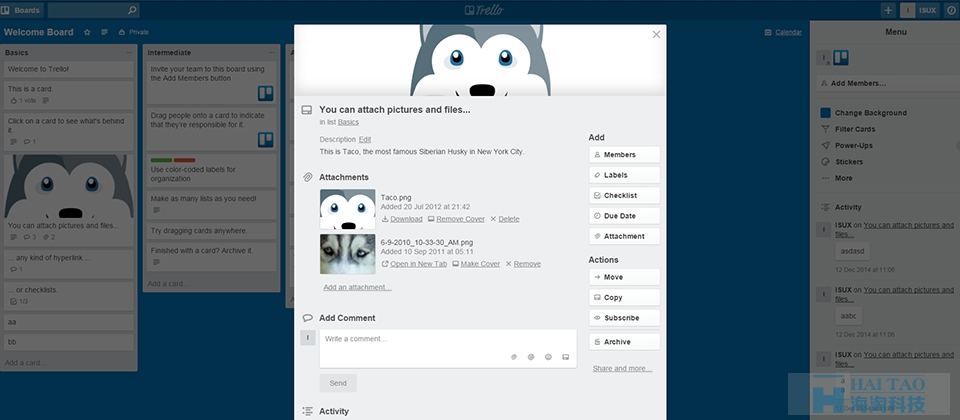This screenshot has height=420, width=960.
Task: Open the Intermediate list menu ellipsis
Action: pyautogui.click(x=271, y=53)
